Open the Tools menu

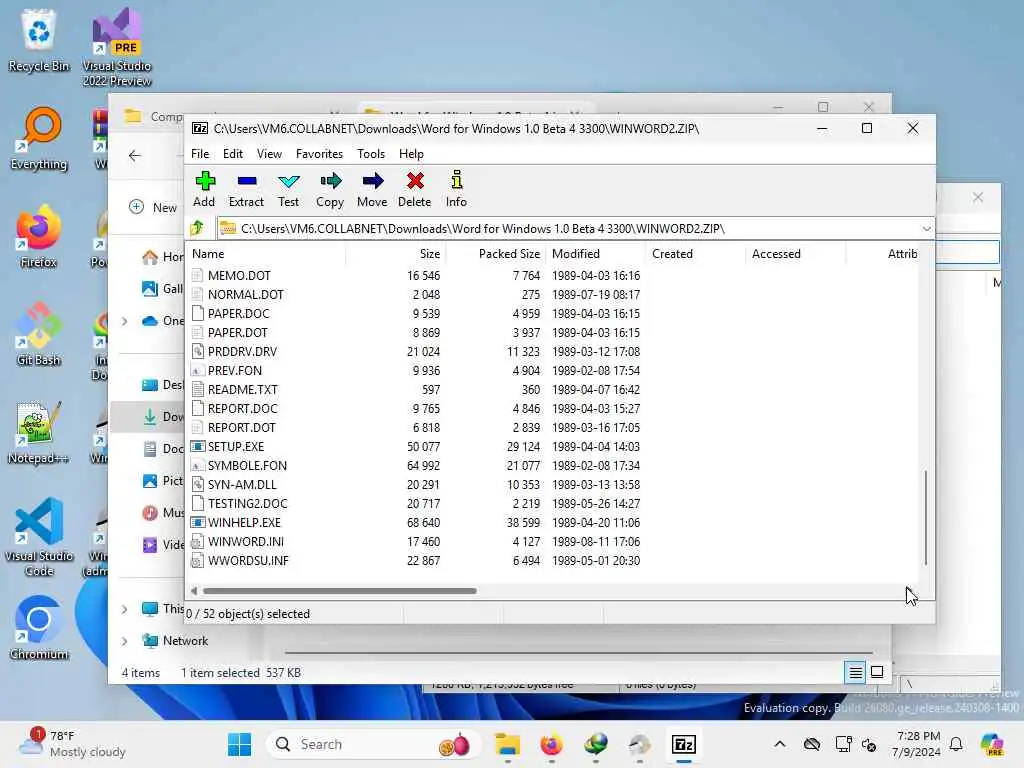(x=371, y=154)
